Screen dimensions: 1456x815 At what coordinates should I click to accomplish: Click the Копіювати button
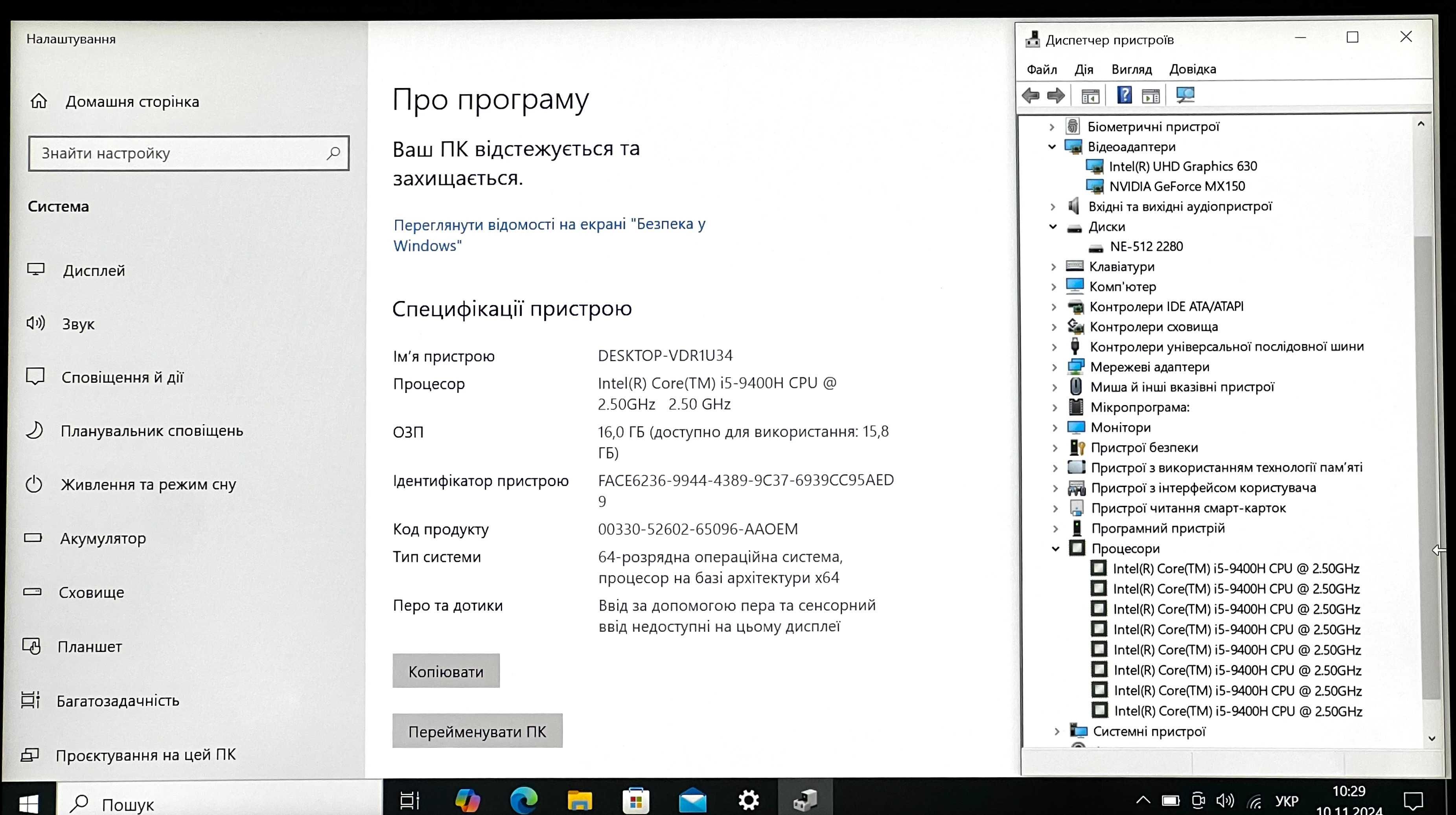tap(446, 671)
